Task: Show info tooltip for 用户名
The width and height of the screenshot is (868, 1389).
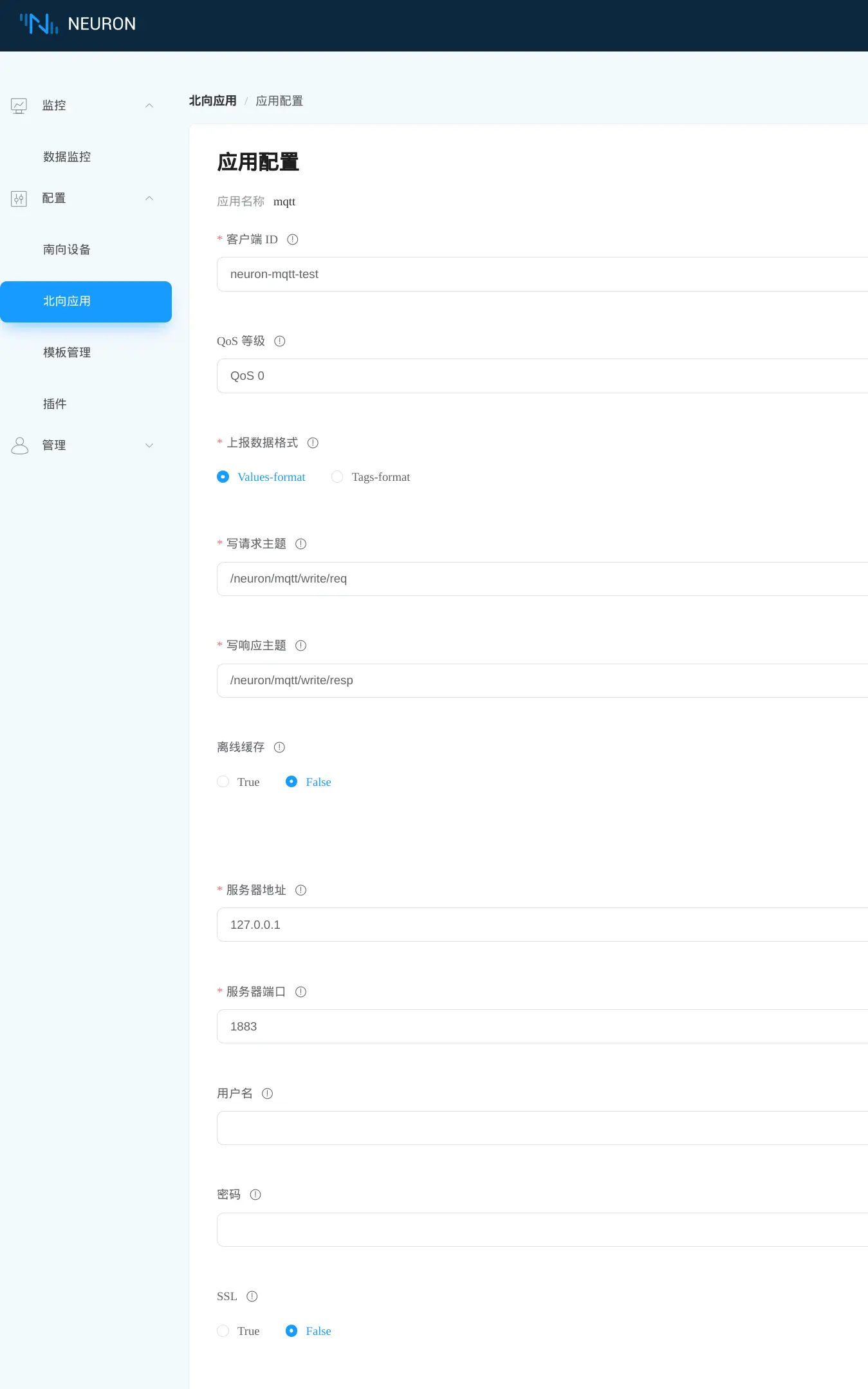Action: point(268,1094)
